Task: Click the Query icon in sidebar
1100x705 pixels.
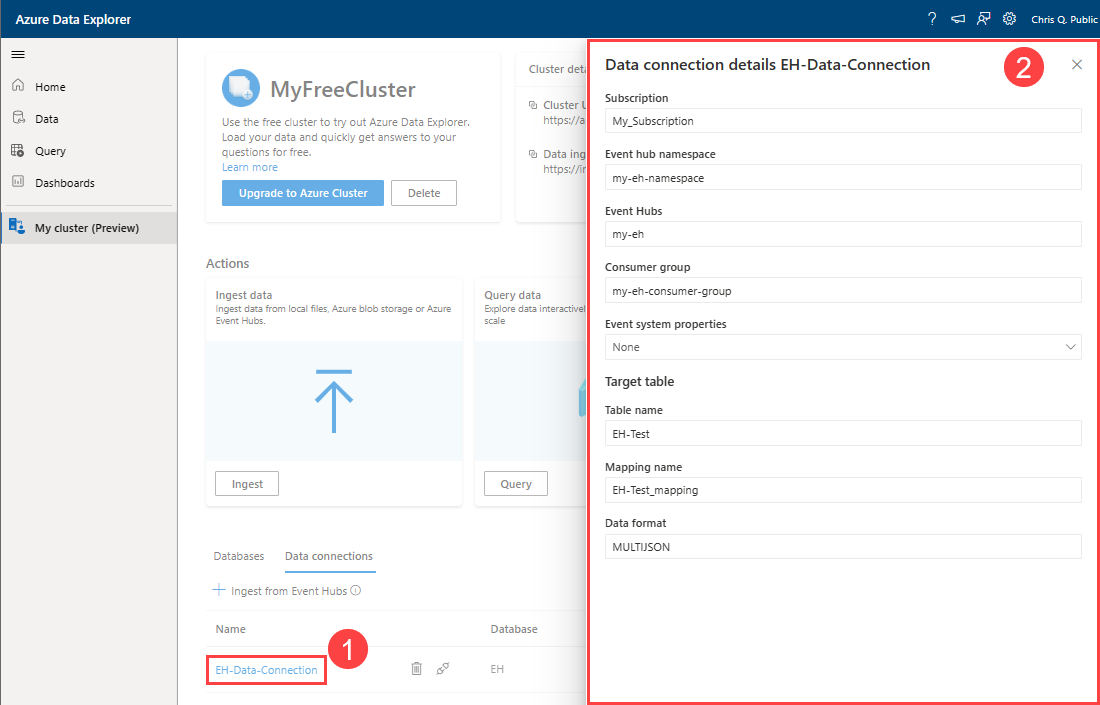Action: click(x=18, y=150)
